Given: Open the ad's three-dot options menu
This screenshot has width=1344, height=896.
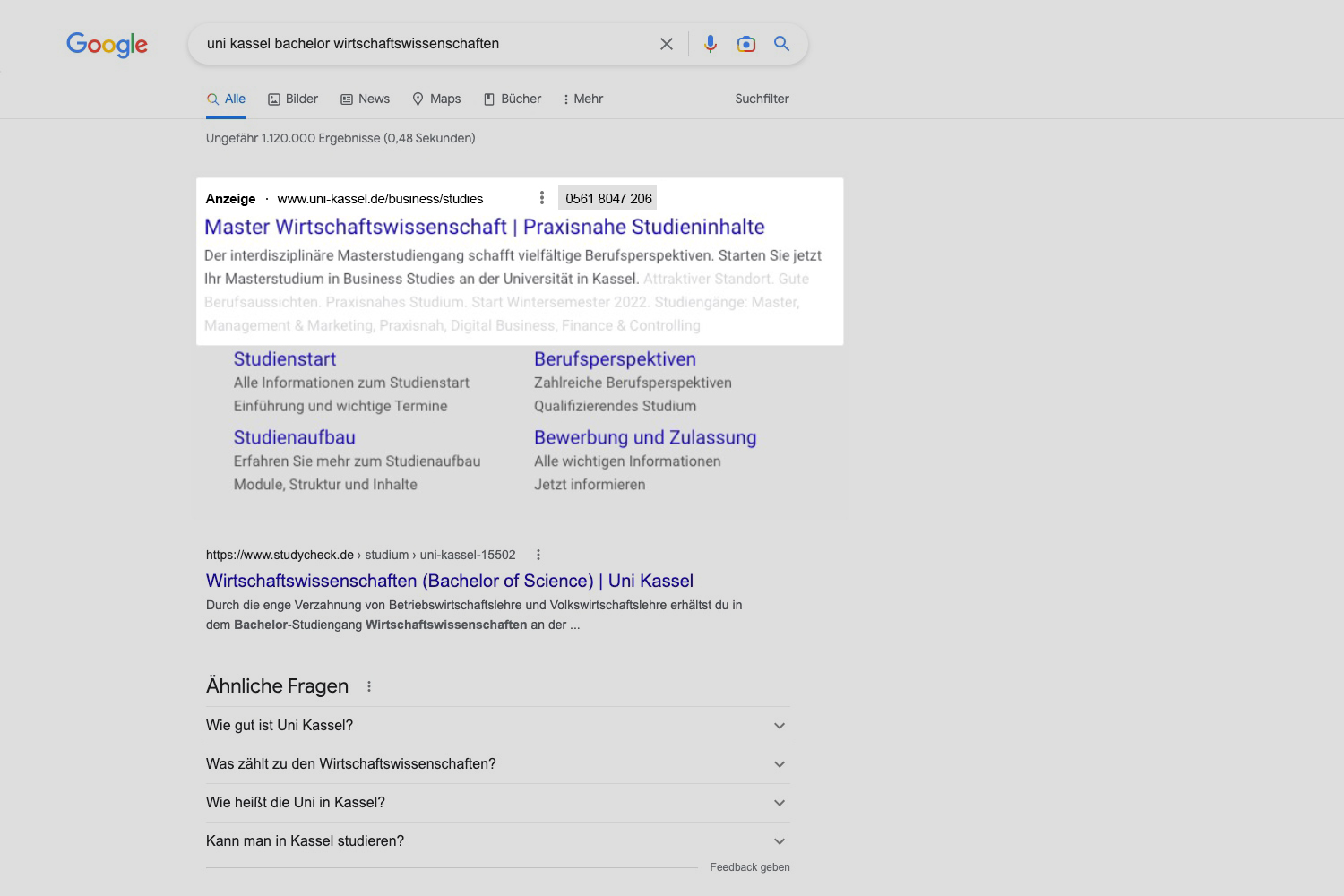Looking at the screenshot, I should [541, 198].
